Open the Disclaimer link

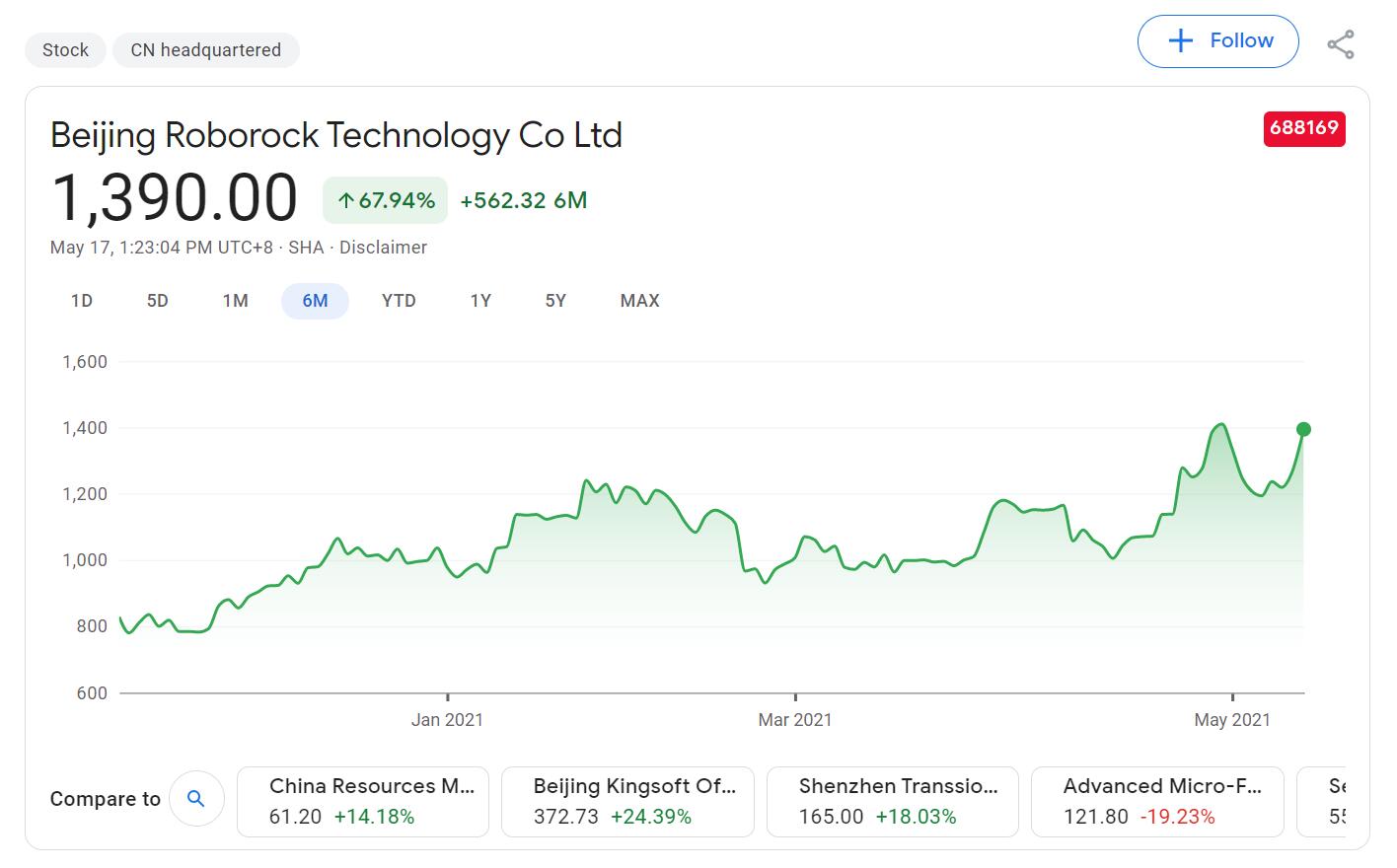coord(383,248)
